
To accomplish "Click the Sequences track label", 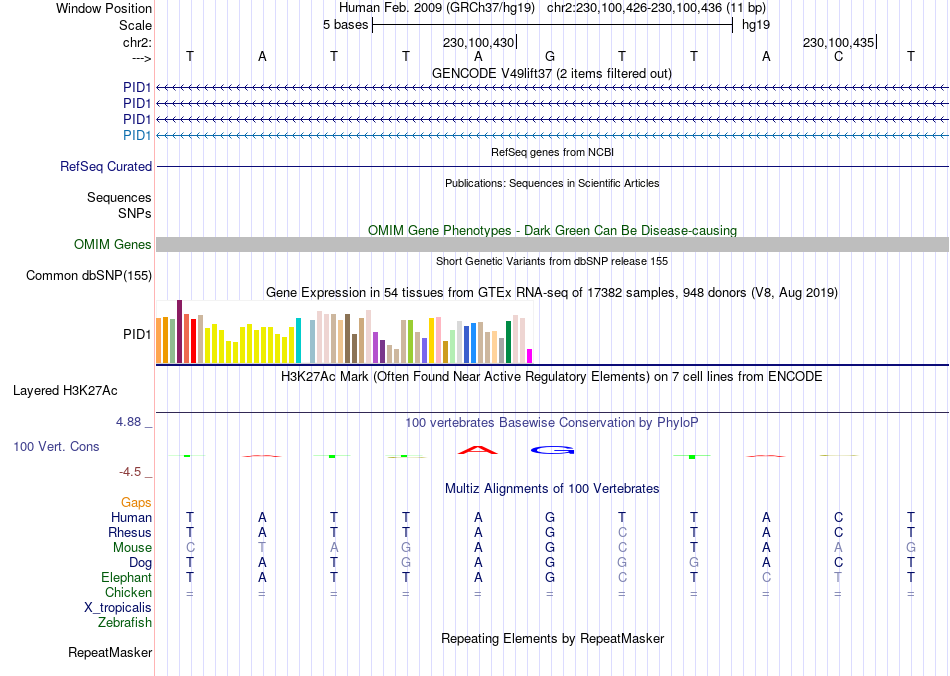I will pyautogui.click(x=119, y=197).
